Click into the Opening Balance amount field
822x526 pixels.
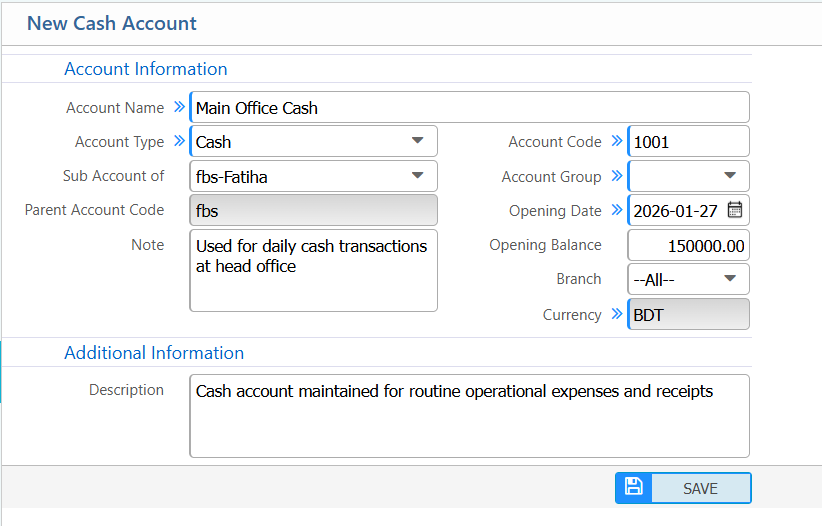pyautogui.click(x=688, y=245)
